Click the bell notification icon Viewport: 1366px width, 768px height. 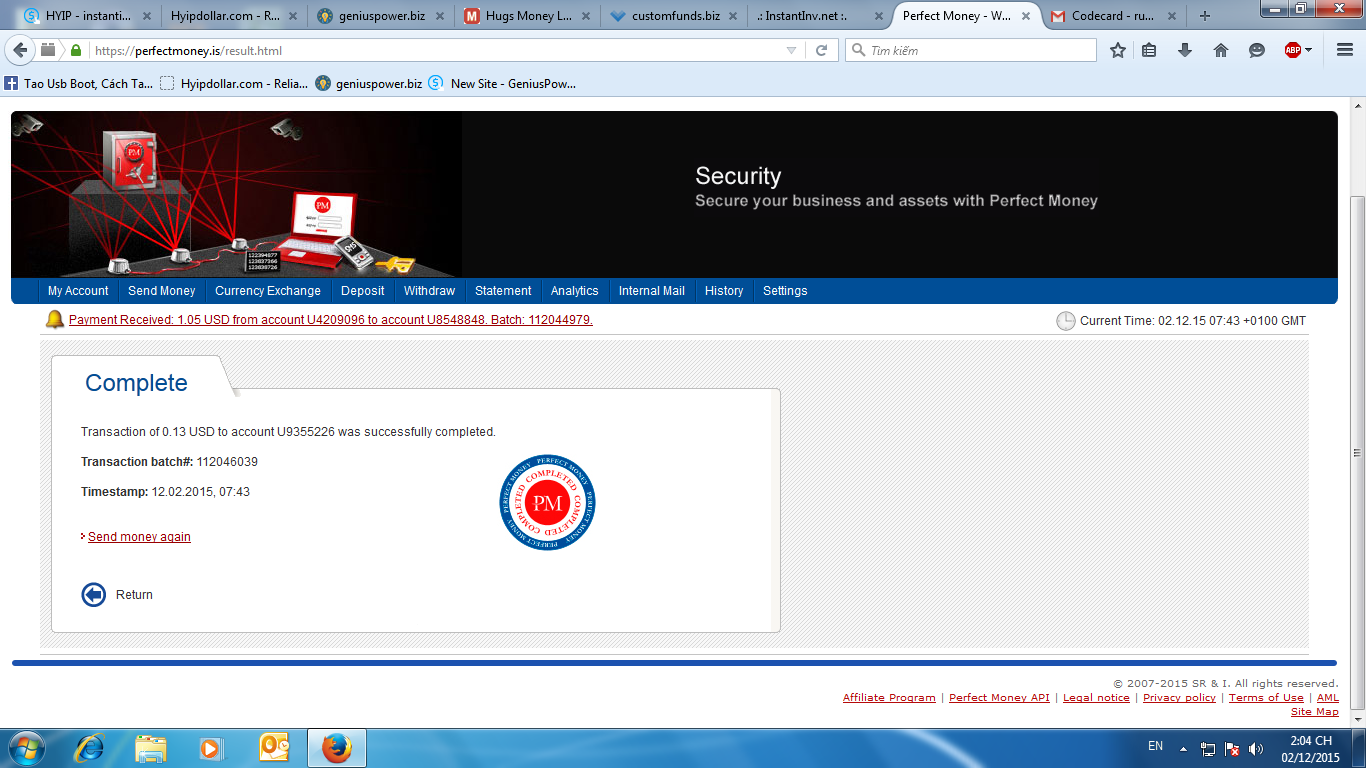[55, 320]
